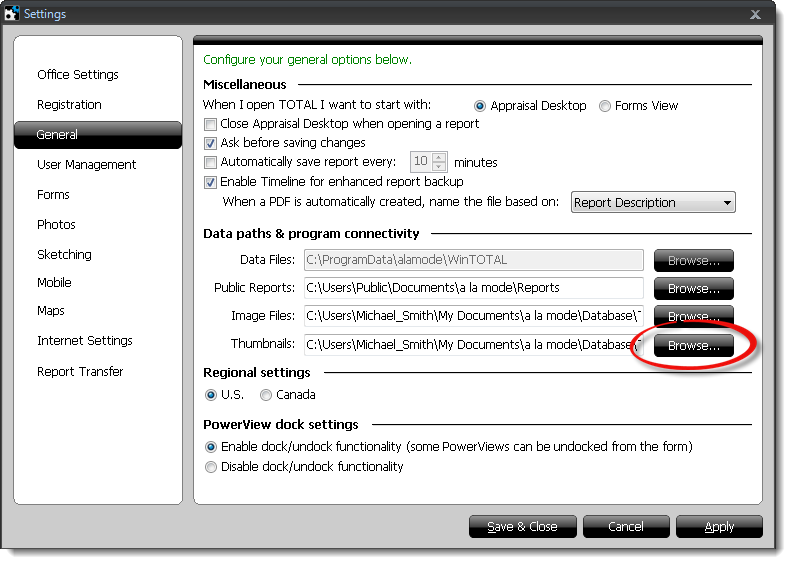The width and height of the screenshot is (791, 564).
Task: Click the Regional settings heading
Action: pyautogui.click(x=257, y=373)
